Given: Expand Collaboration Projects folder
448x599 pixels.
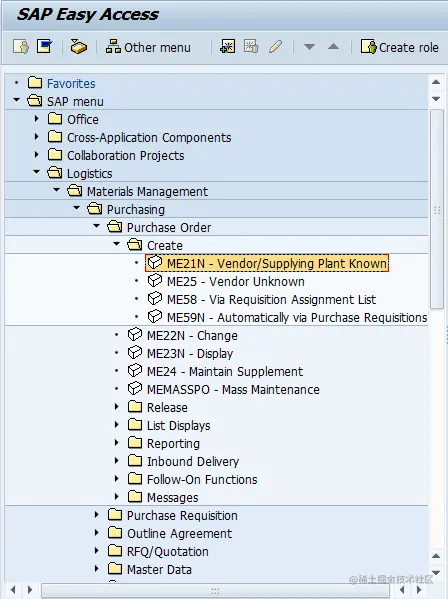Looking at the screenshot, I should (36, 154).
